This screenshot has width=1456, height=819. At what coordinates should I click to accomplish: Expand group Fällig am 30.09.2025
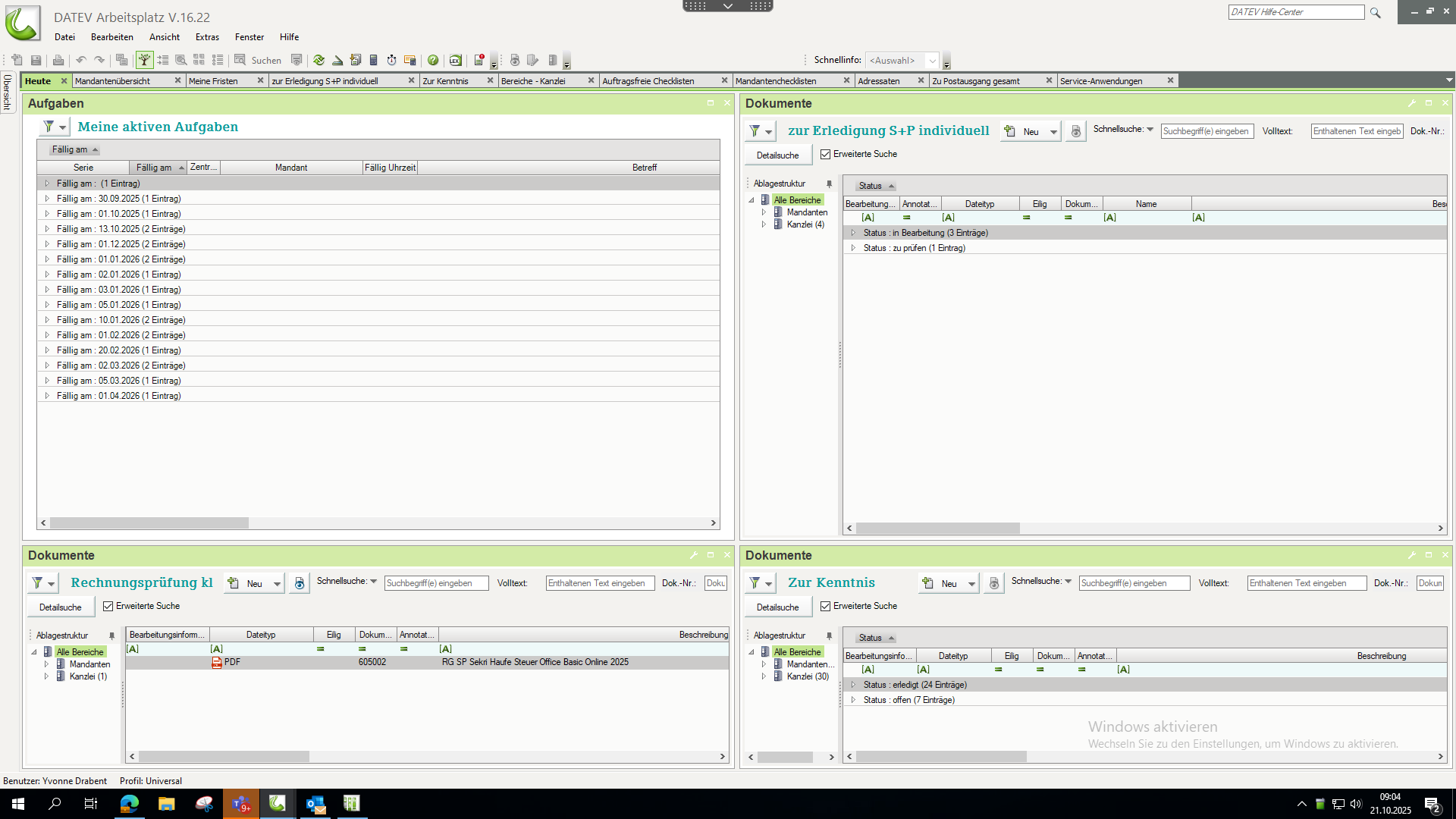tap(47, 199)
